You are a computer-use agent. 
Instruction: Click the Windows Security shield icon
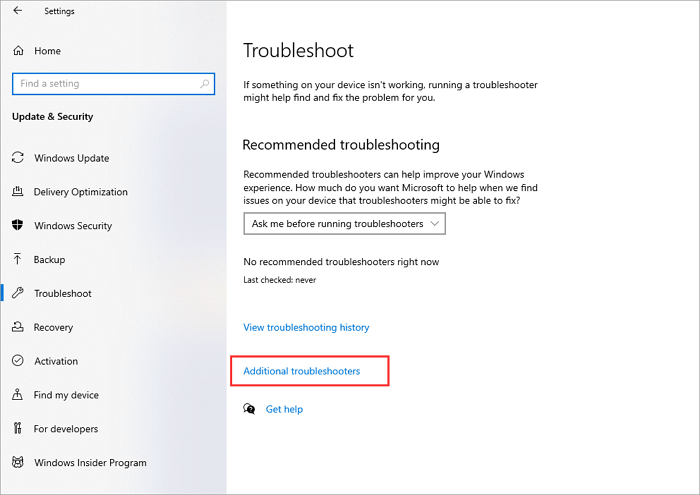pyautogui.click(x=18, y=226)
